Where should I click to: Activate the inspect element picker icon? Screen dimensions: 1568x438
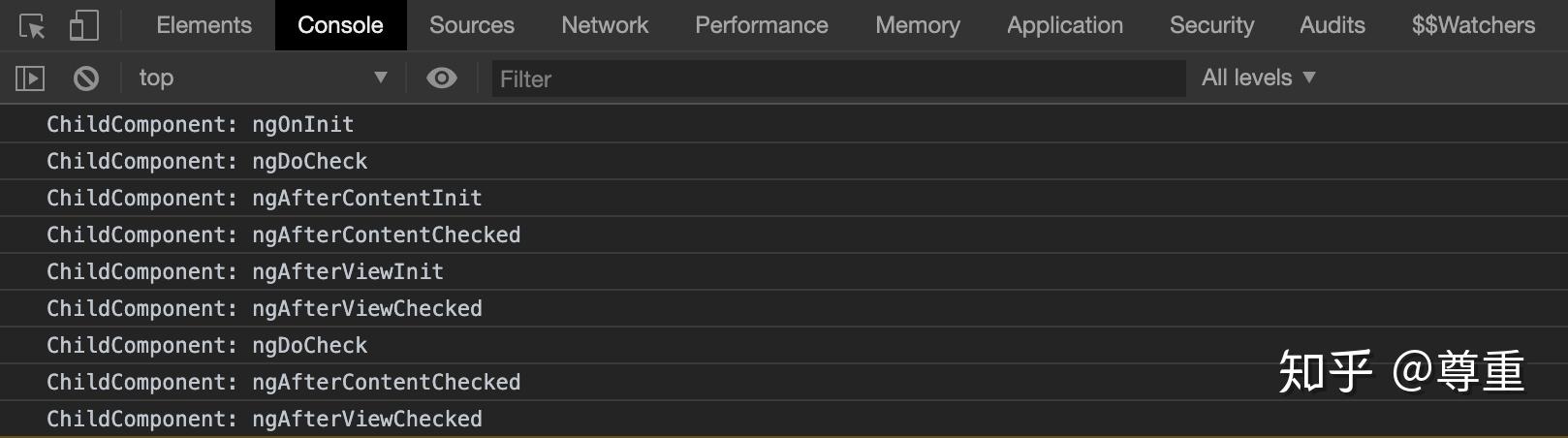tap(32, 25)
